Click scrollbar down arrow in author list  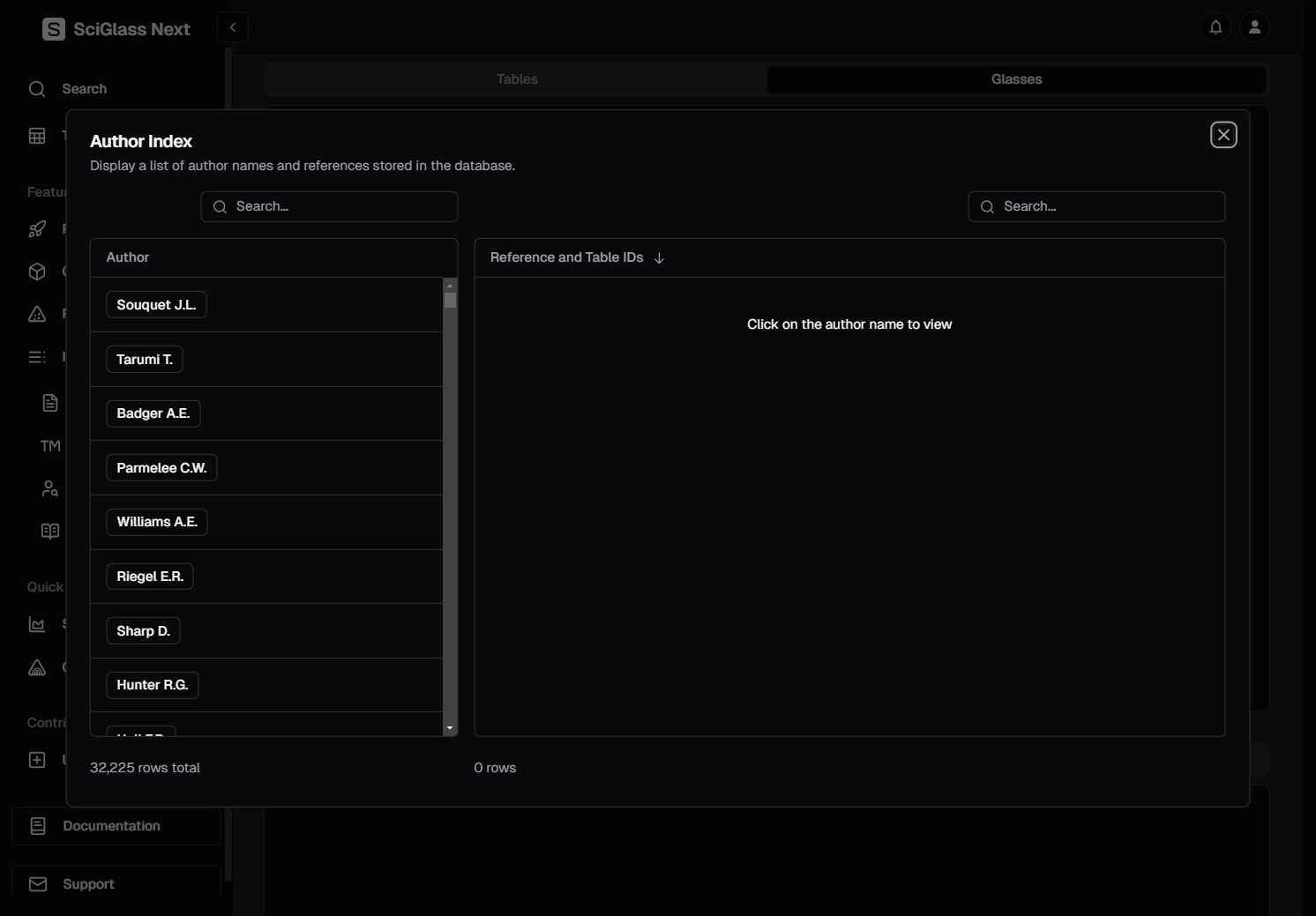[450, 728]
